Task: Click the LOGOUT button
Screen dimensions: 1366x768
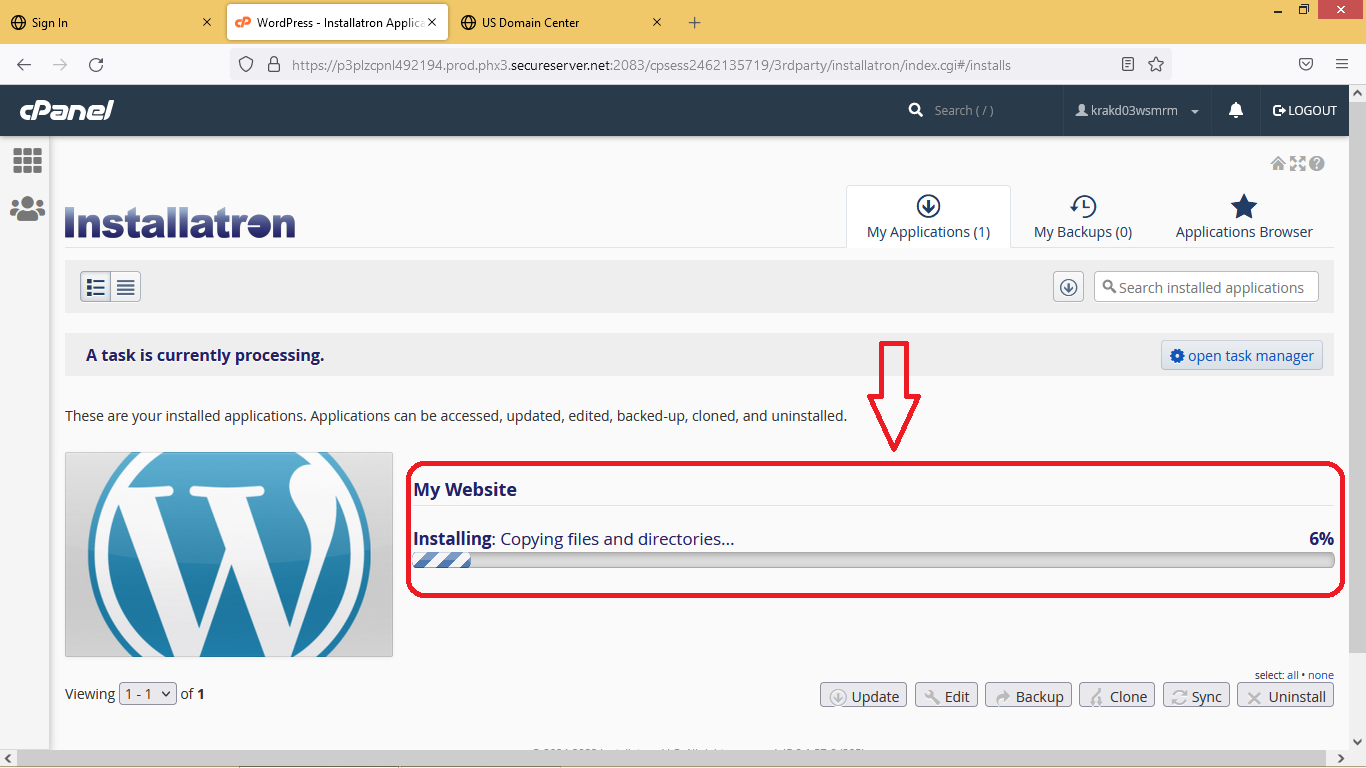Action: 1305,110
